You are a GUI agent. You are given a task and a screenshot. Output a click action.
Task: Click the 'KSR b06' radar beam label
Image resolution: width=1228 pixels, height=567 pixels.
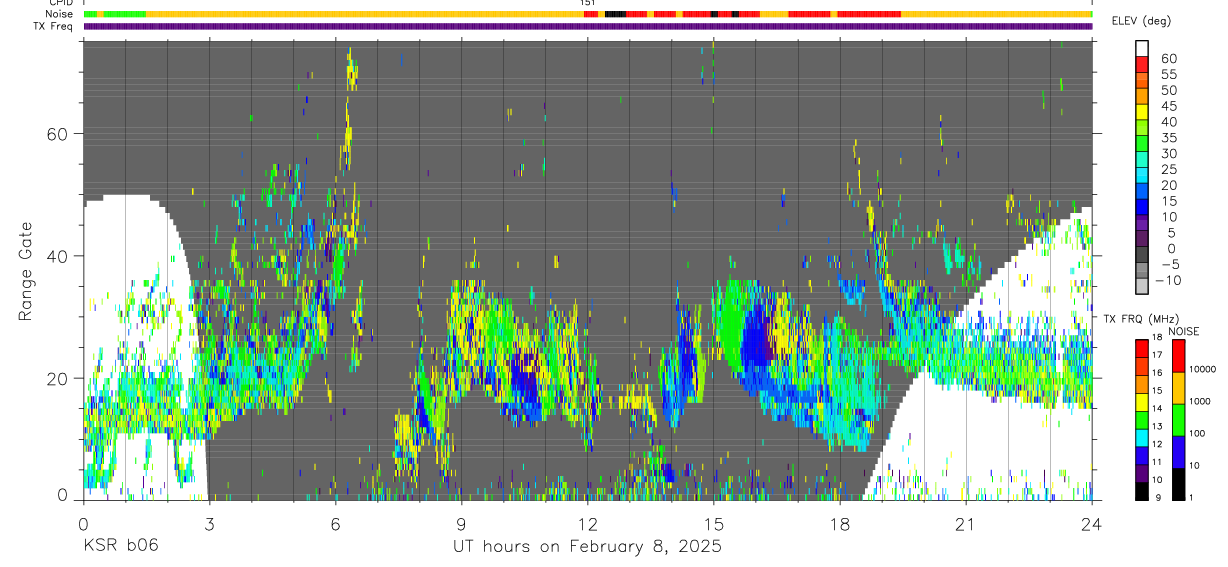pos(119,546)
